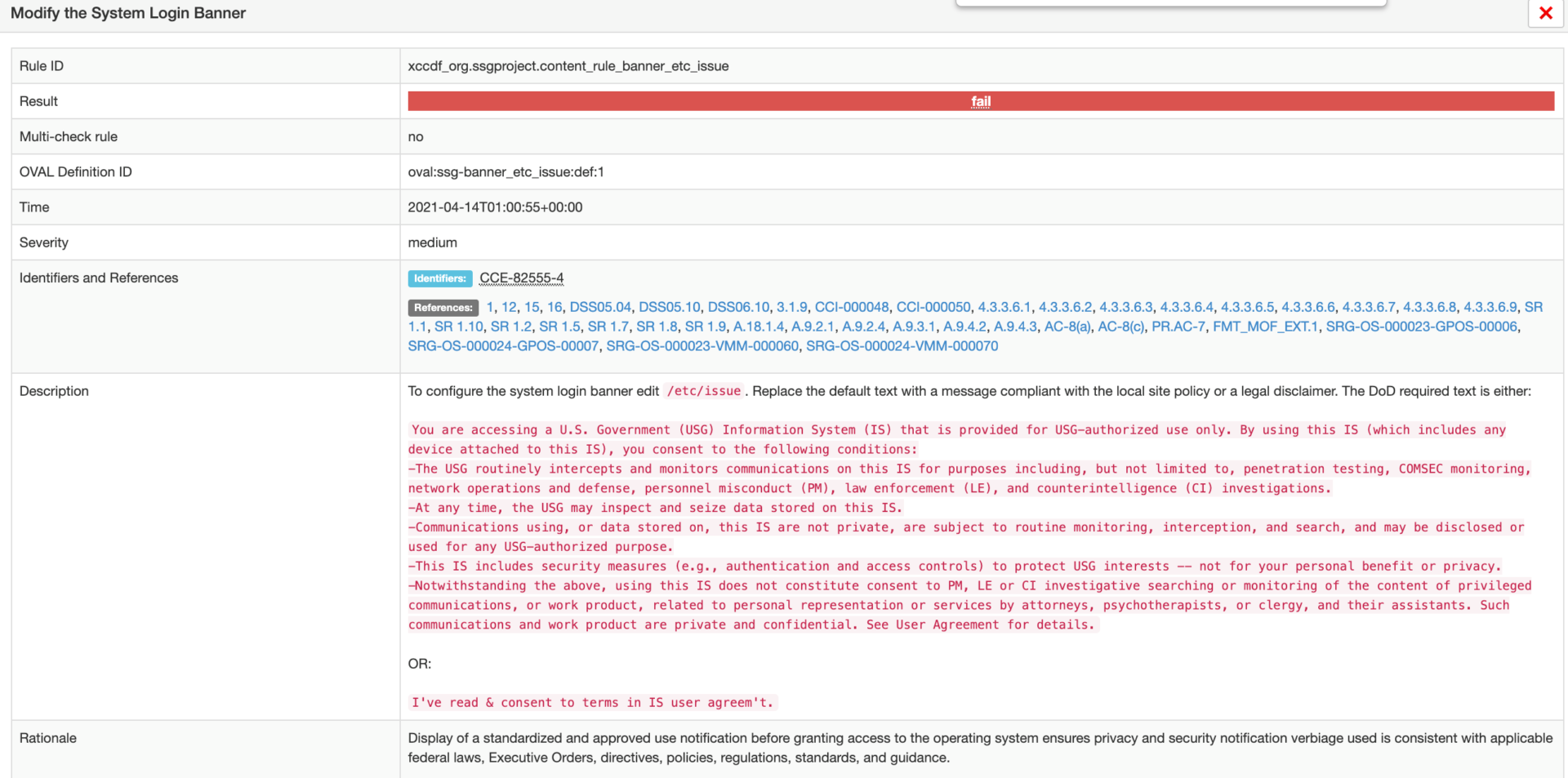Follow the 3.1.9 reference link

click(x=791, y=307)
